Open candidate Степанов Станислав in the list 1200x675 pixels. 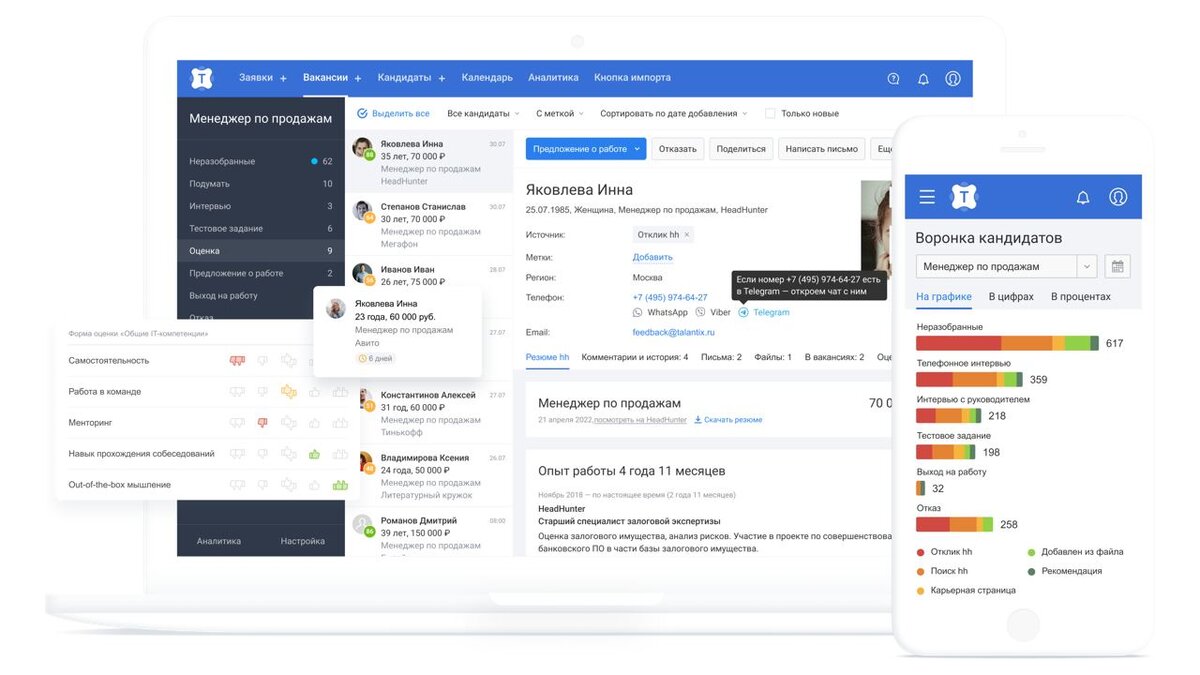(429, 225)
